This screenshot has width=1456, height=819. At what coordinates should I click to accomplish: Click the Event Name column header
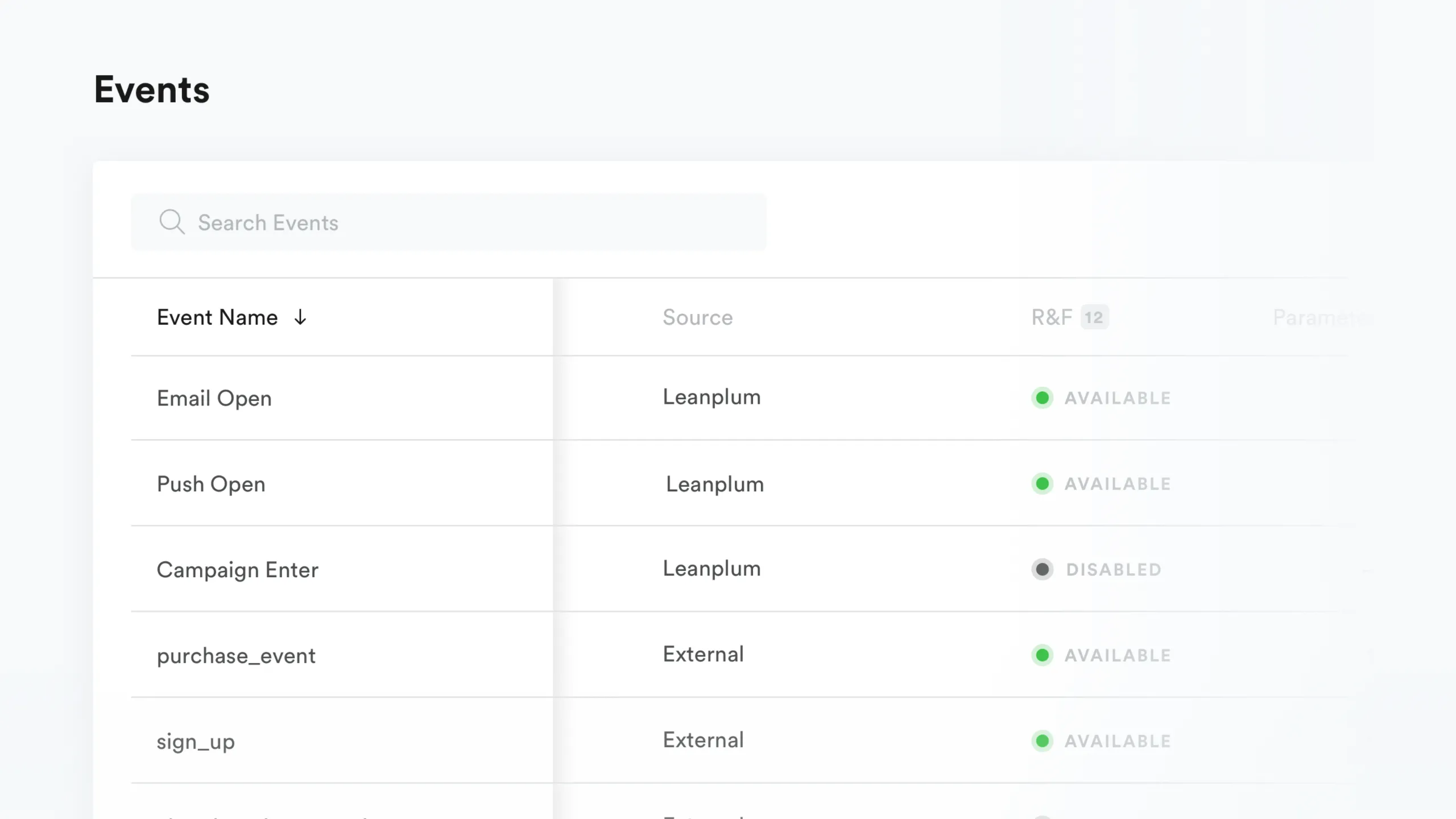(x=217, y=317)
